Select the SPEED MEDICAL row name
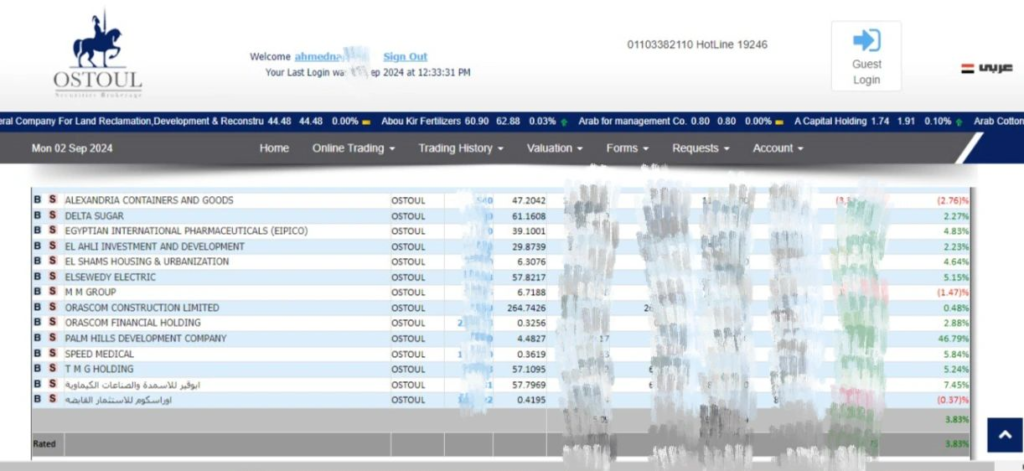1024x471 pixels. (99, 353)
